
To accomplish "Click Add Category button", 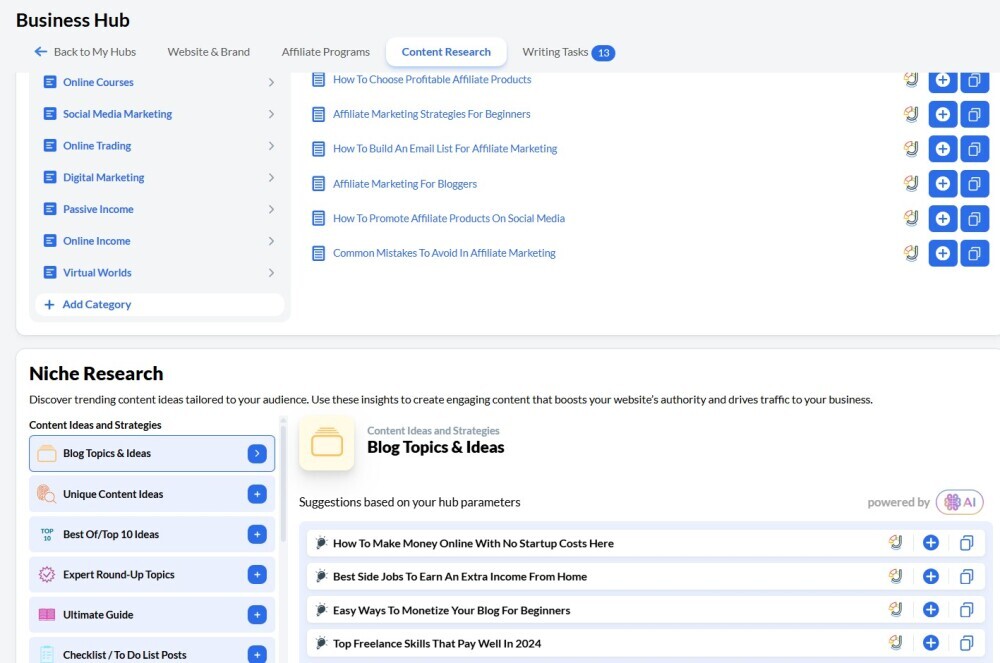I will (96, 305).
